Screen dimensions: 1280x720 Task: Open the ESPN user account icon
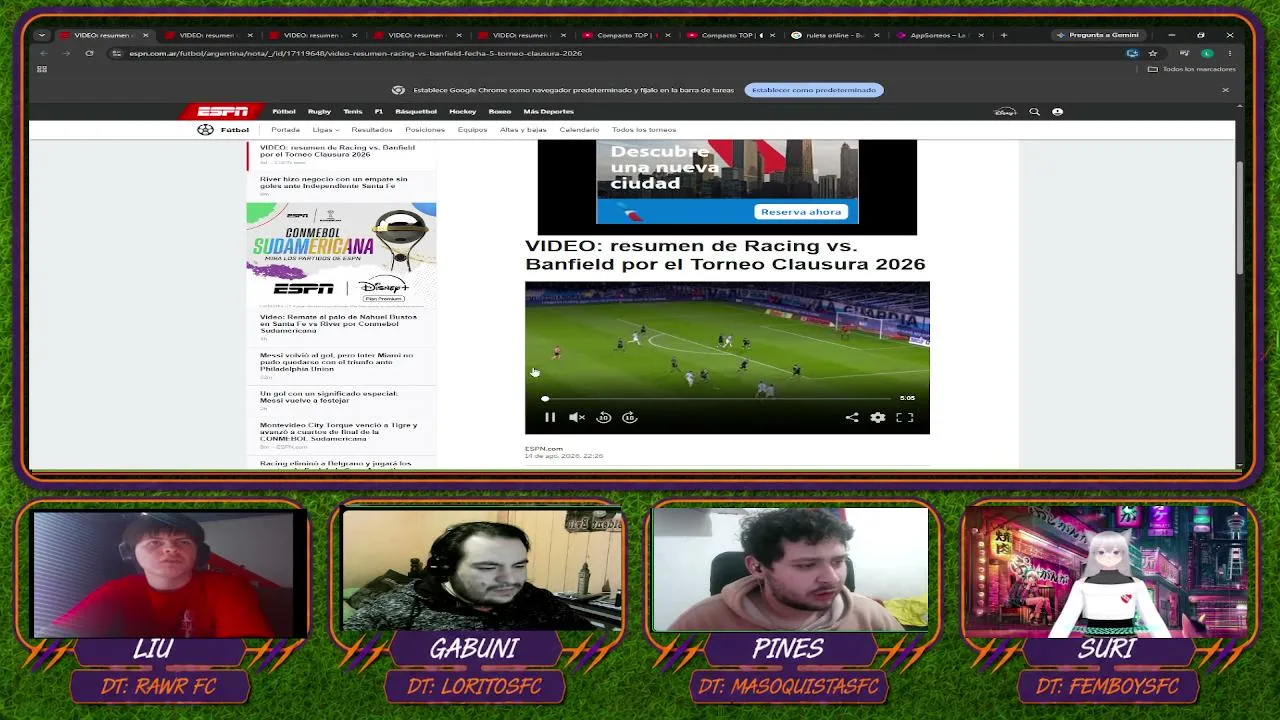[1057, 112]
